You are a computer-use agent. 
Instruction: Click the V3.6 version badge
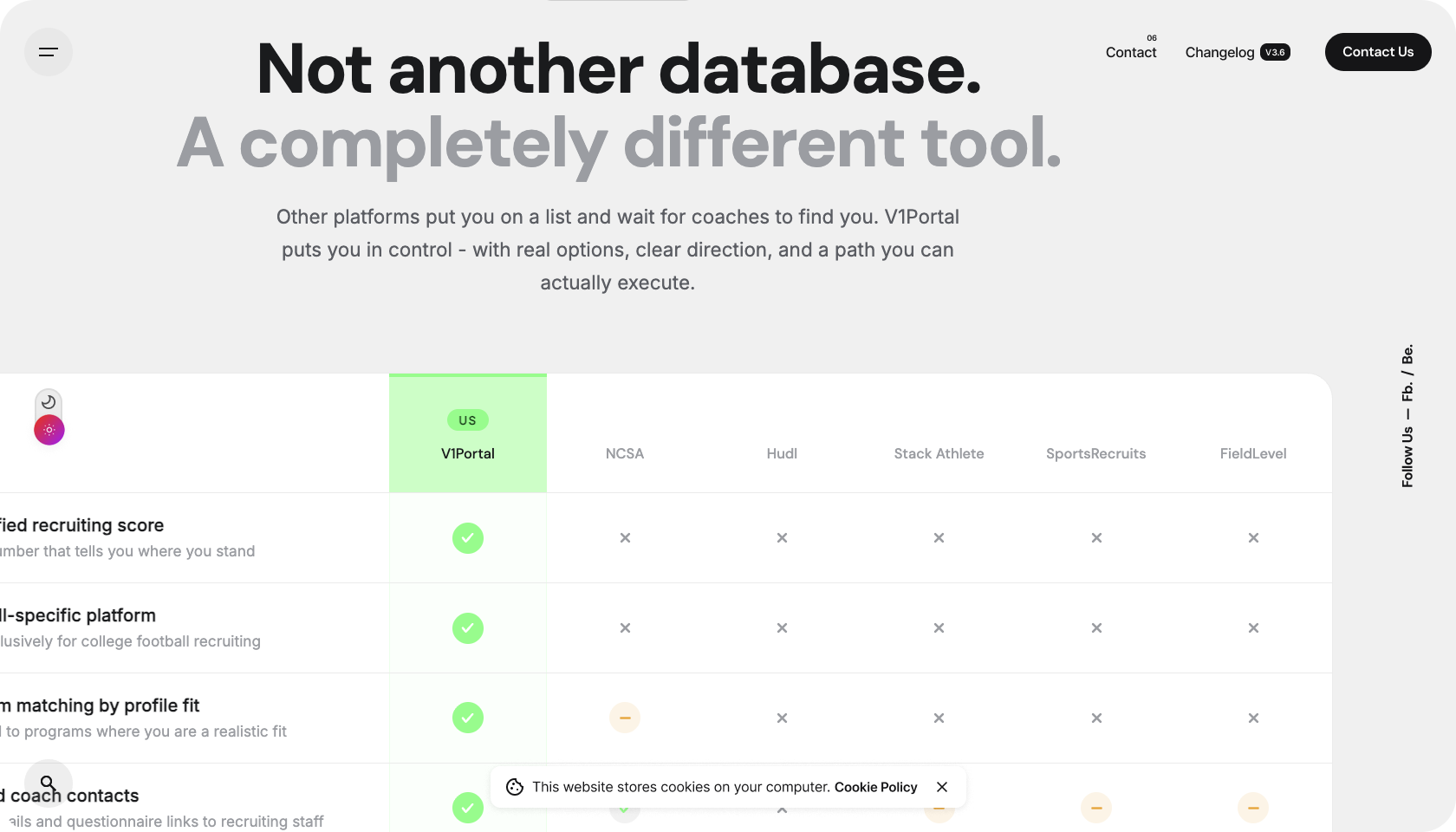(1275, 52)
